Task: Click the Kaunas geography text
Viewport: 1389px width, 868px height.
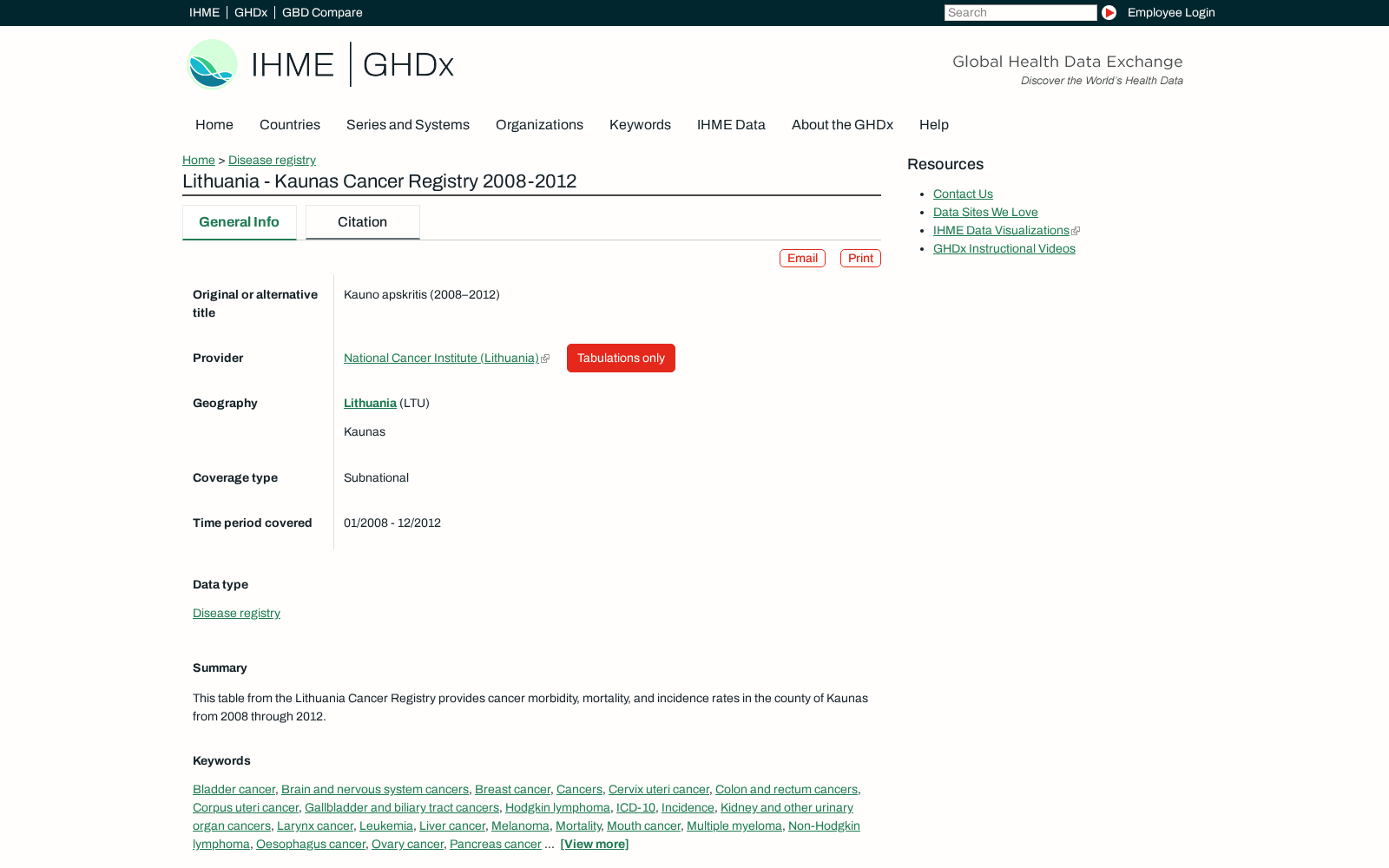Action: click(x=365, y=431)
